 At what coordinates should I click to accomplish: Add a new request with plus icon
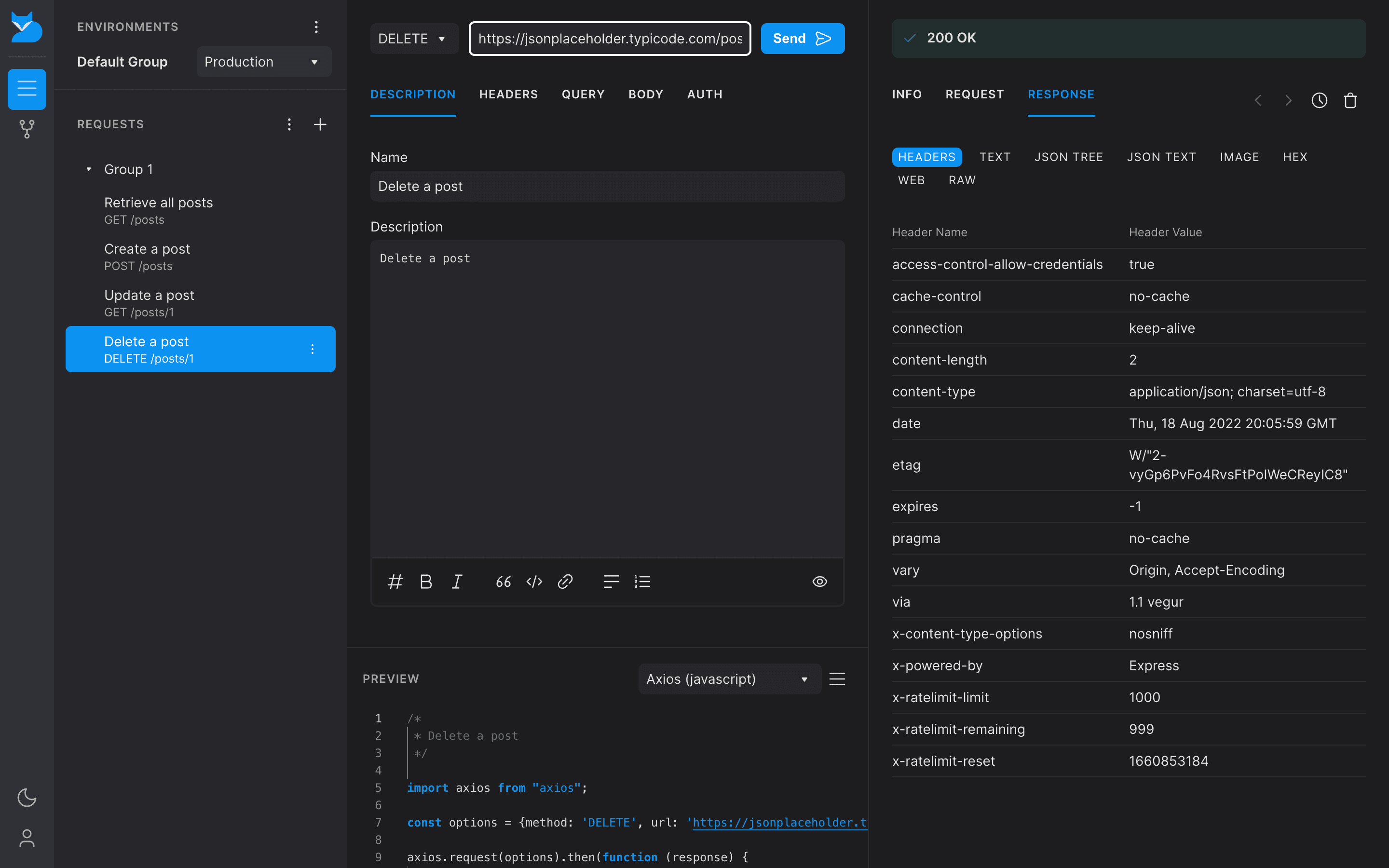point(320,124)
